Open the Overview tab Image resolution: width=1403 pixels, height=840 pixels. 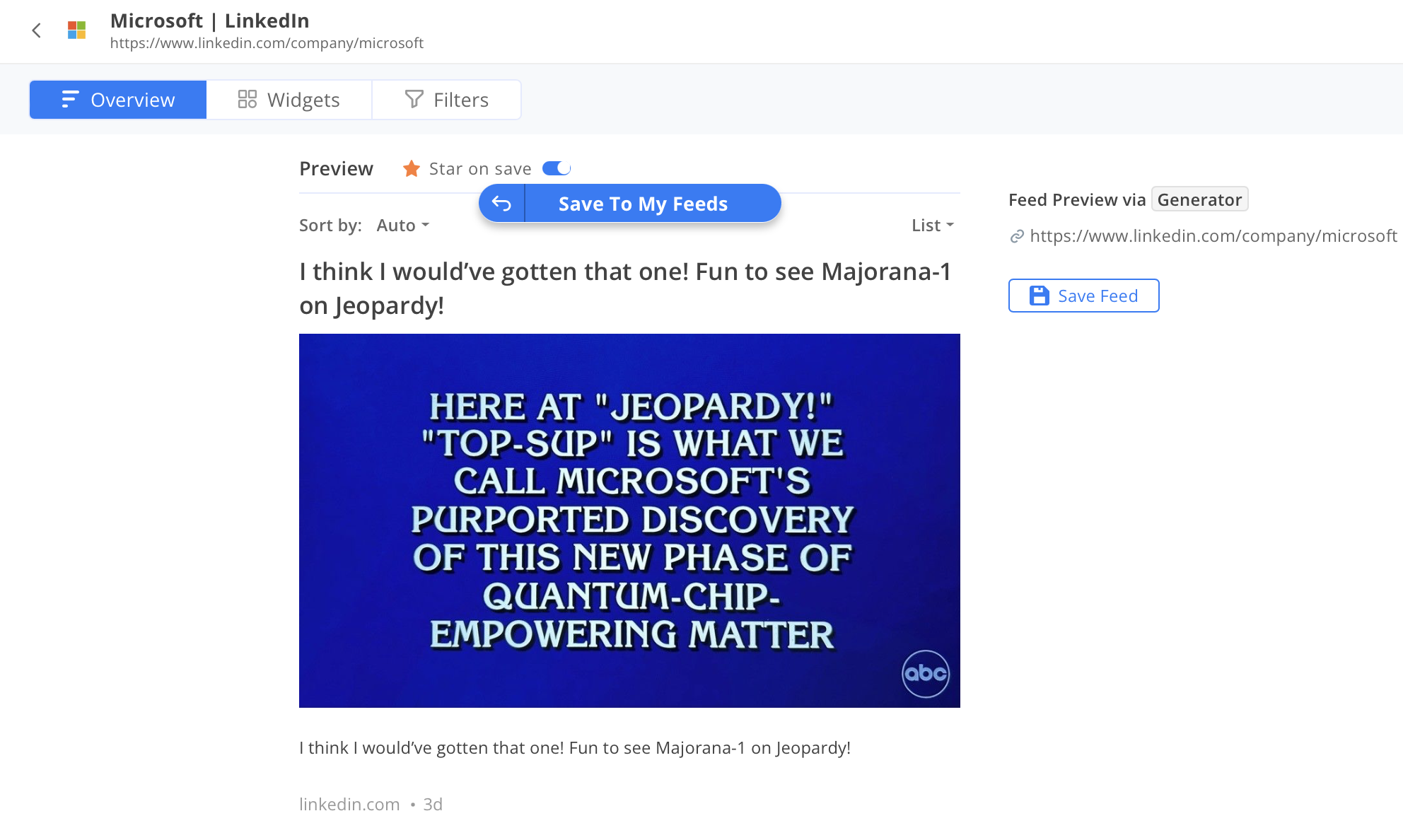[x=118, y=100]
